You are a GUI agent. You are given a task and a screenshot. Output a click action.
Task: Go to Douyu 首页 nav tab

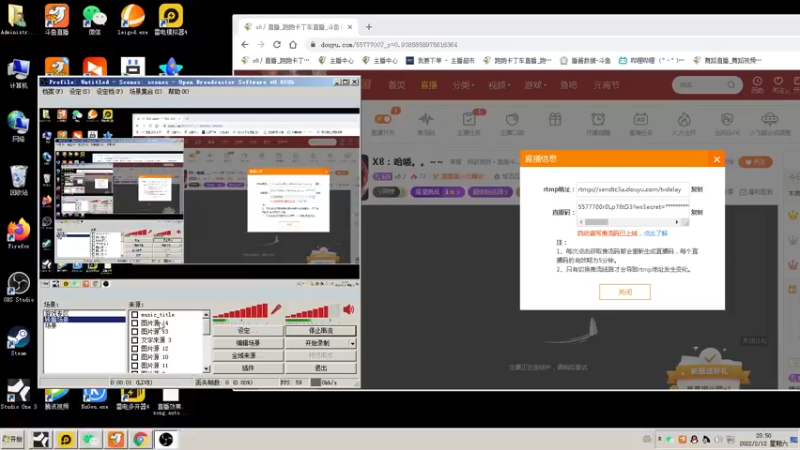397,85
